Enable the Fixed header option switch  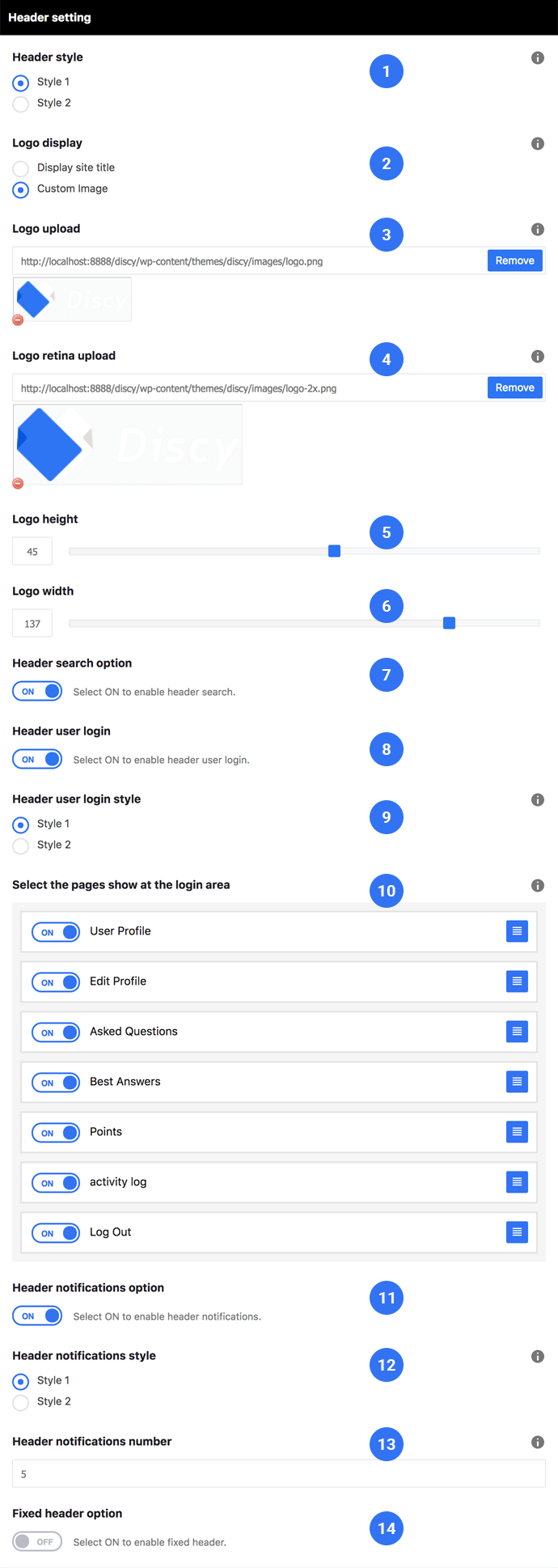[x=37, y=1541]
